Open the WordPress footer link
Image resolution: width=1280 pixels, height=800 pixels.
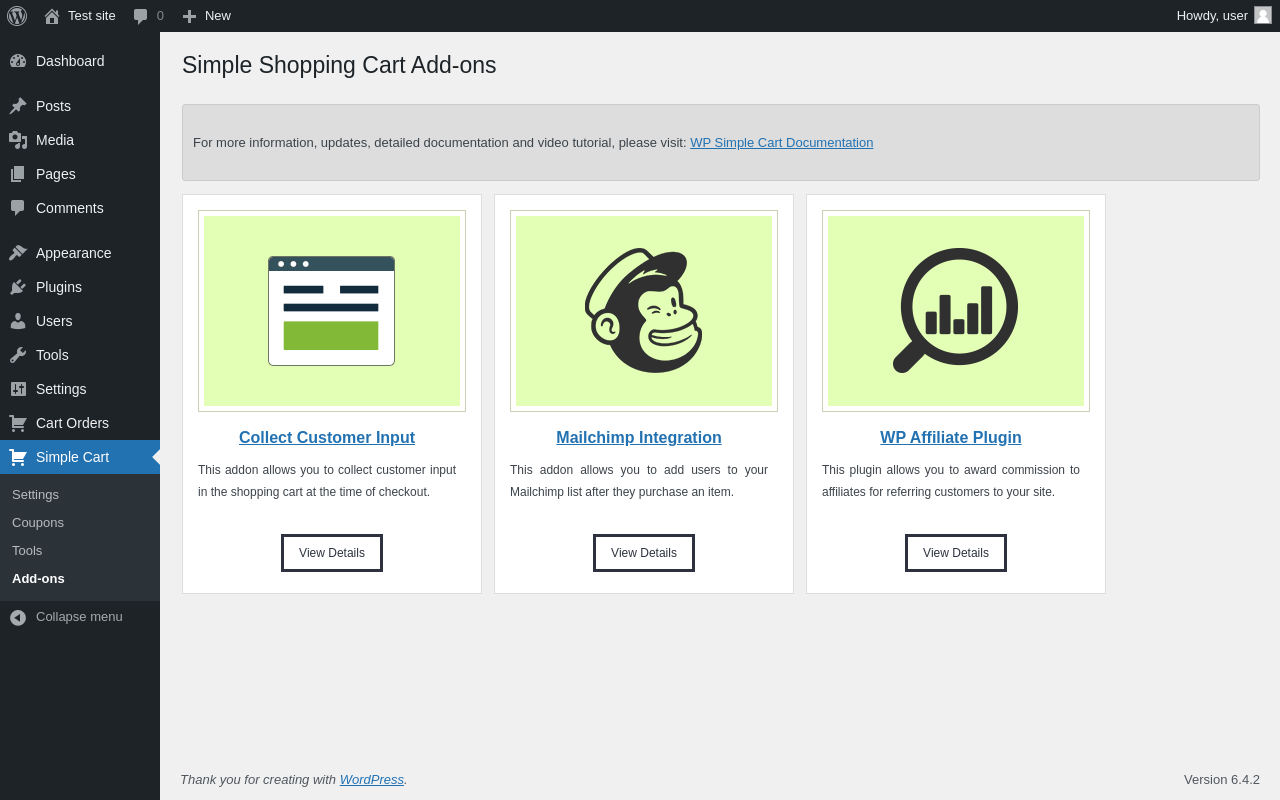coord(372,780)
